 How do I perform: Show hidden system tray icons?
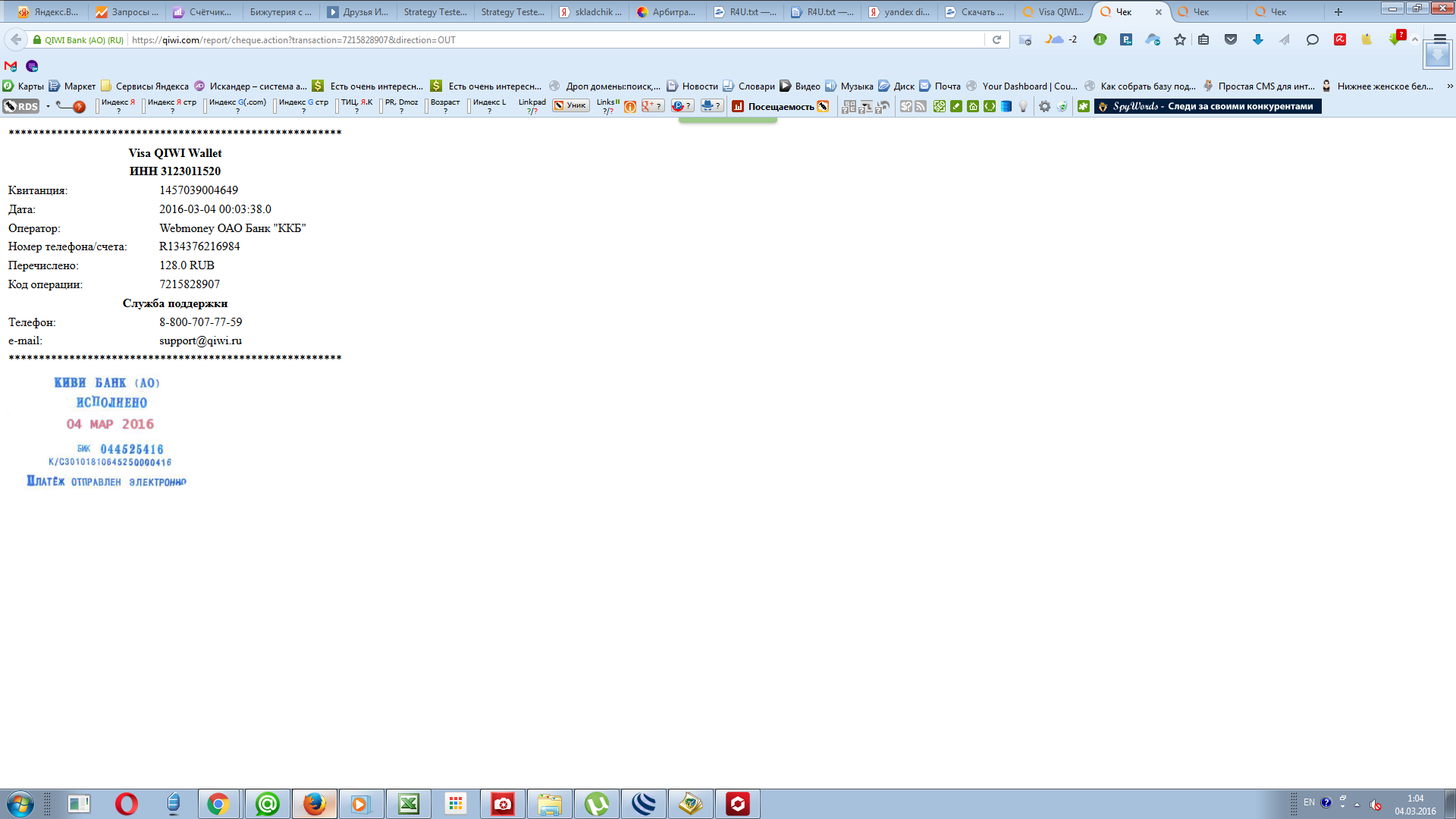pos(1357,805)
